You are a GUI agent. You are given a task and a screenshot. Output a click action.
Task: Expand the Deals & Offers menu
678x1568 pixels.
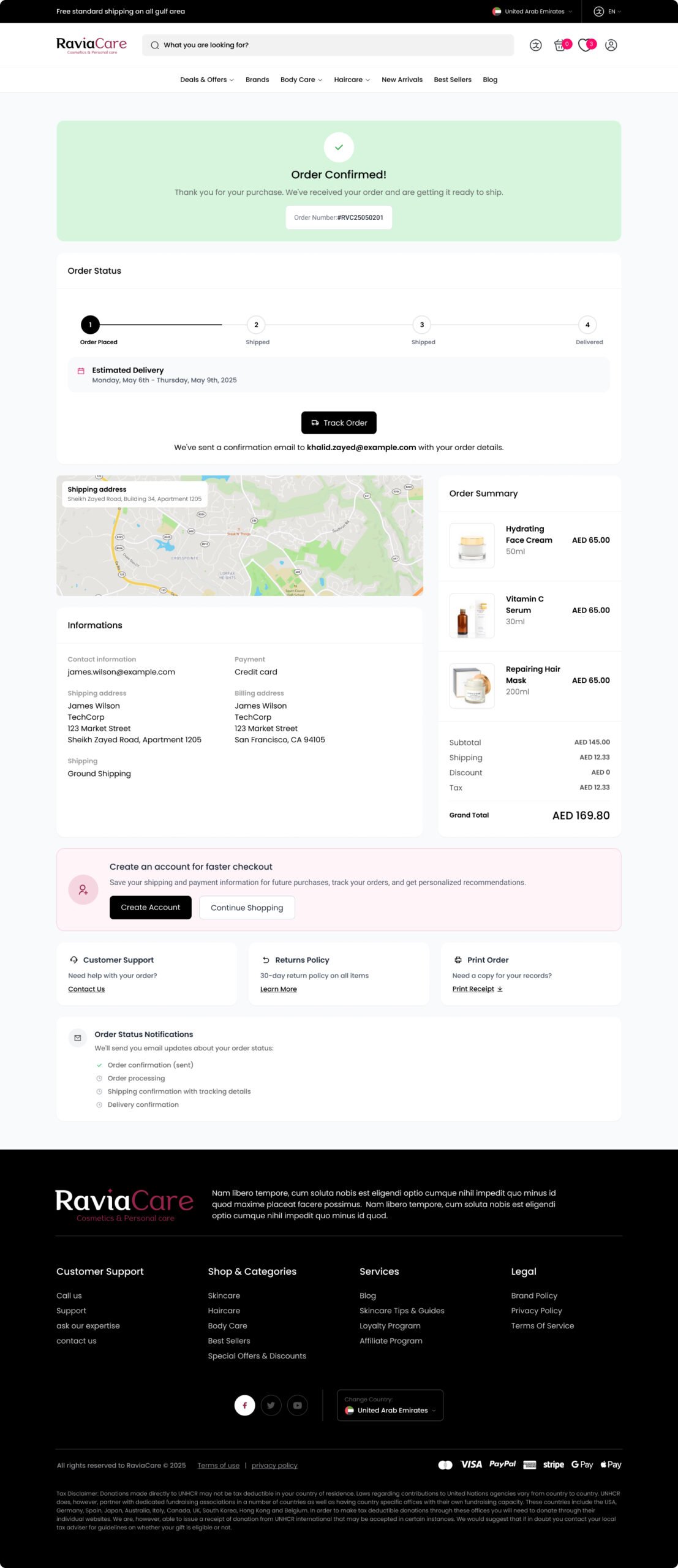[x=206, y=80]
